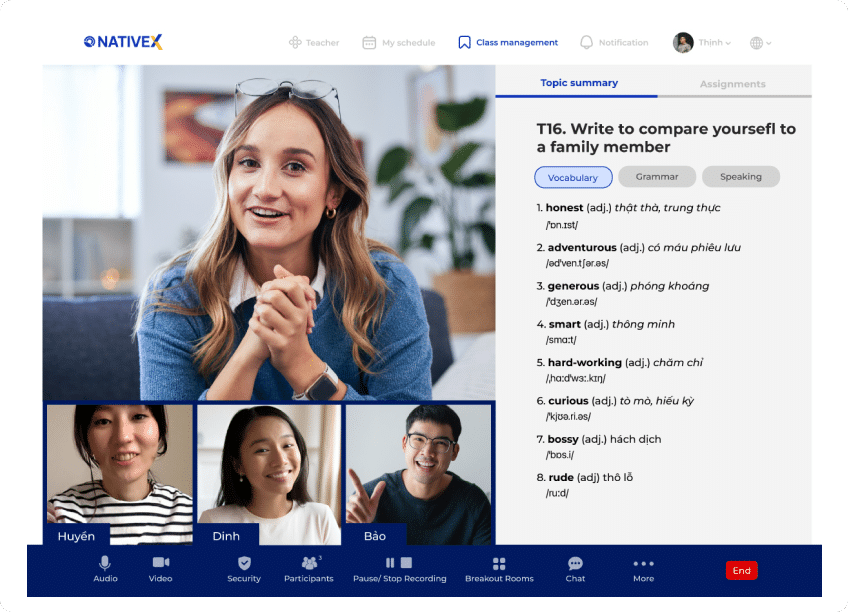848x612 pixels.
Task: Expand the Thinh profile dropdown
Action: pos(702,43)
